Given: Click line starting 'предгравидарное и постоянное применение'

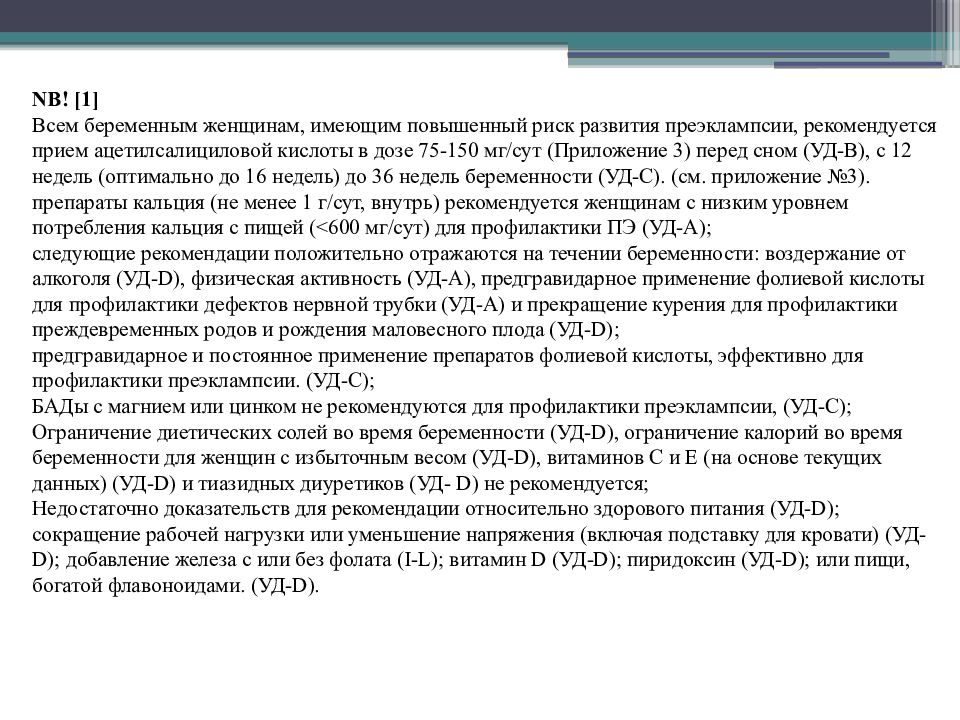Looking at the screenshot, I should tap(448, 356).
